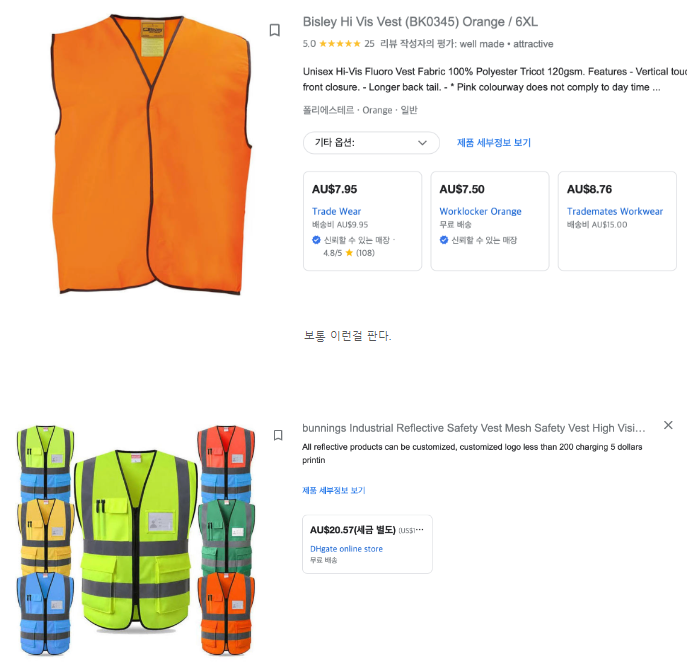700x672 pixels.
Task: Open the 기타 옵션 dropdown
Action: (371, 143)
